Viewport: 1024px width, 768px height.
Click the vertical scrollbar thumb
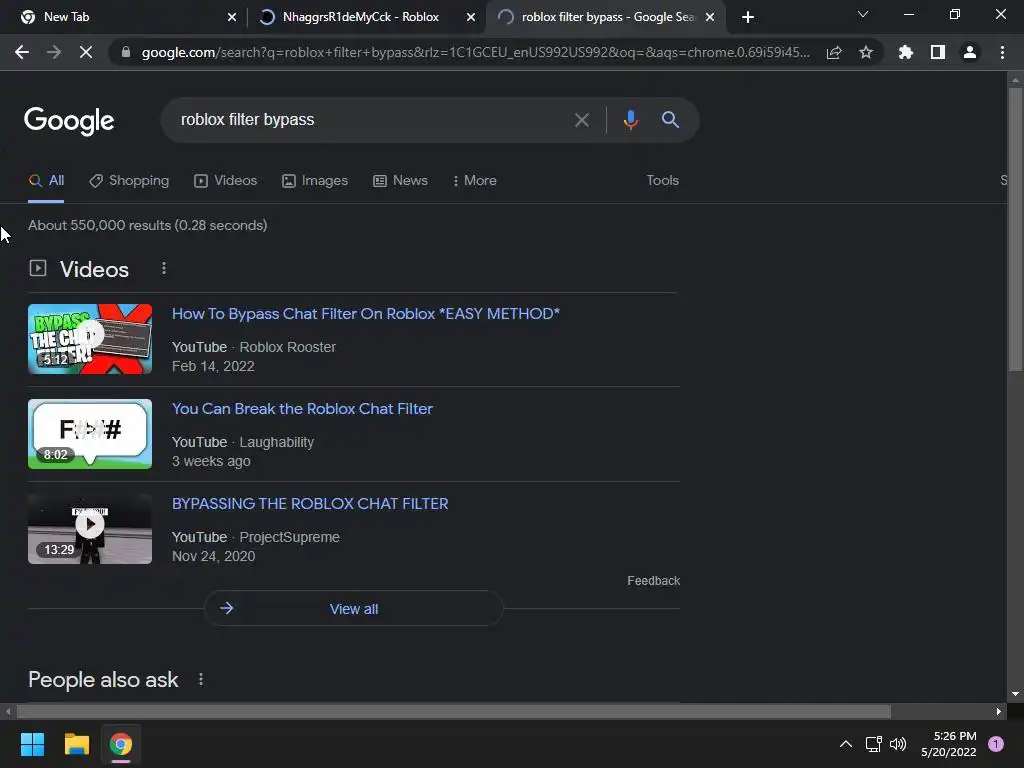pyautogui.click(x=1015, y=229)
